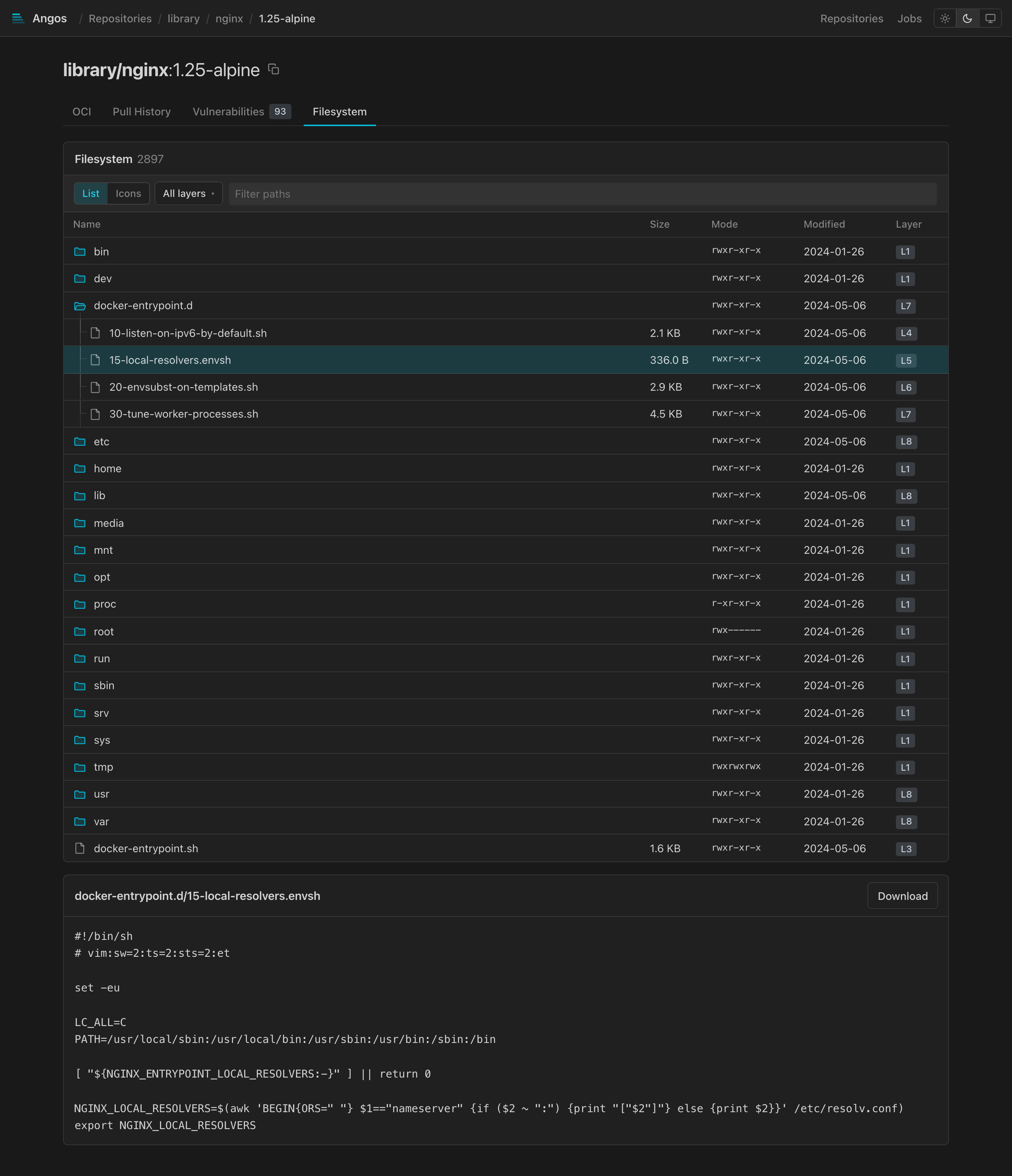Expand the sys folder icon
The width and height of the screenshot is (1012, 1176).
[80, 740]
